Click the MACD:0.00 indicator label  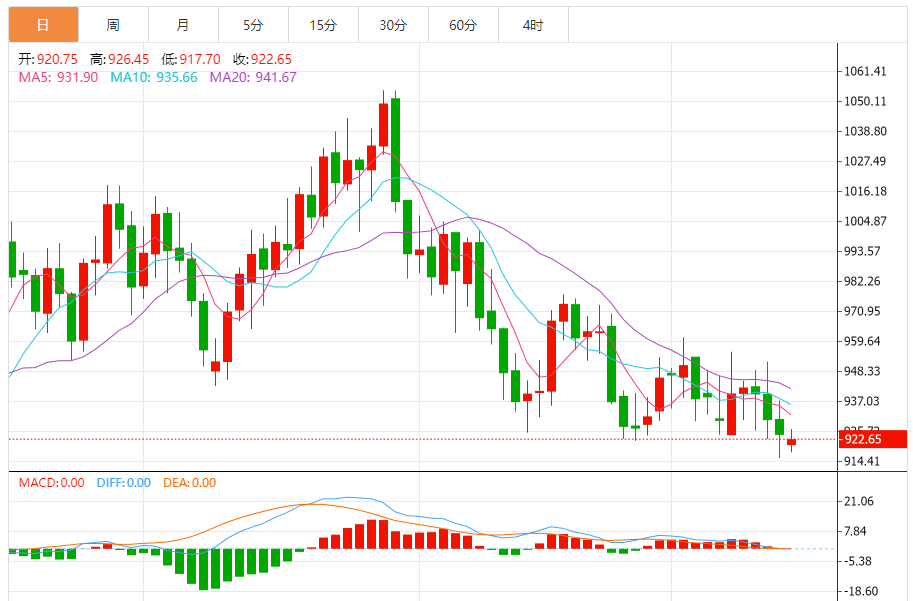pos(51,483)
